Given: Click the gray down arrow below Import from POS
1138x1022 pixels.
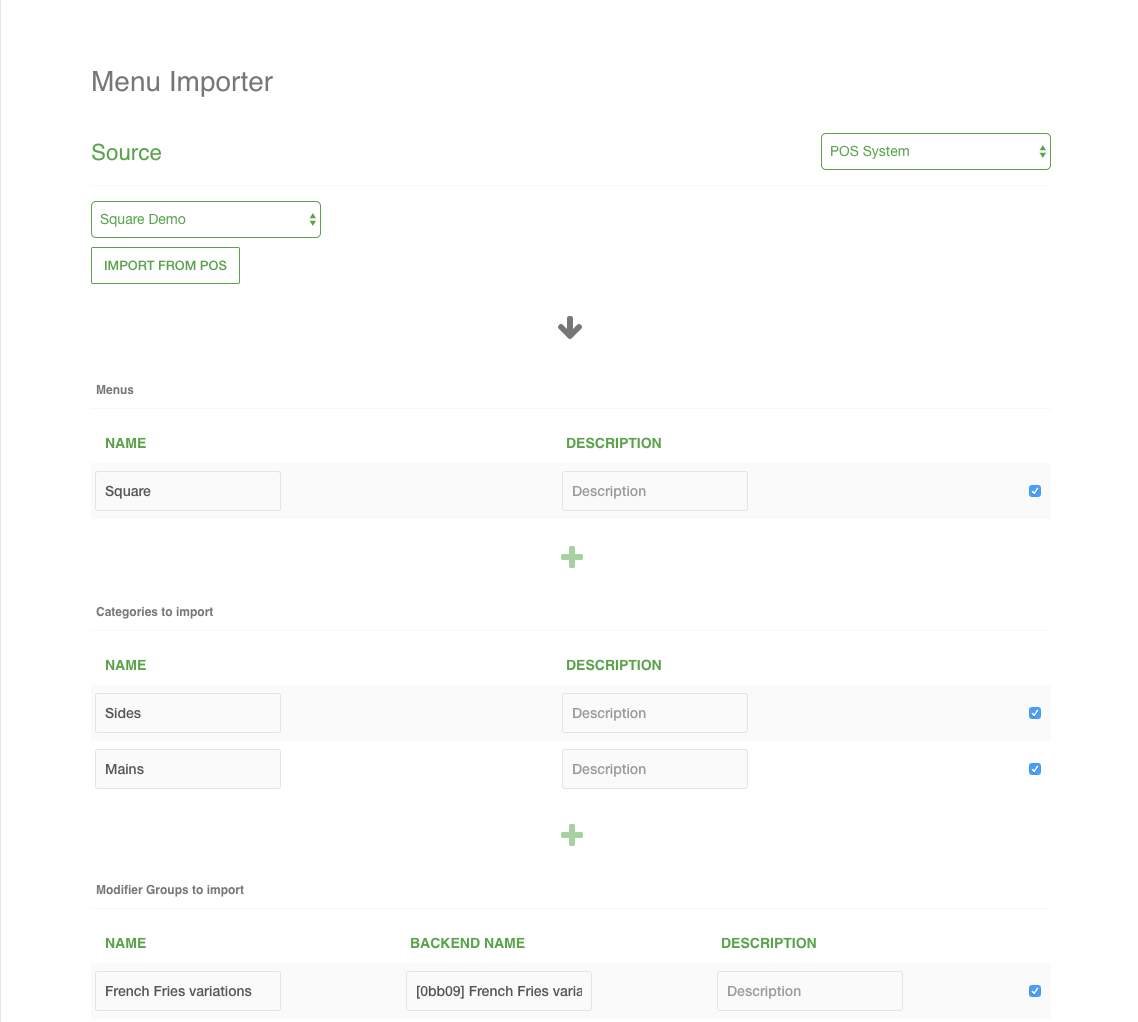Looking at the screenshot, I should [569, 327].
